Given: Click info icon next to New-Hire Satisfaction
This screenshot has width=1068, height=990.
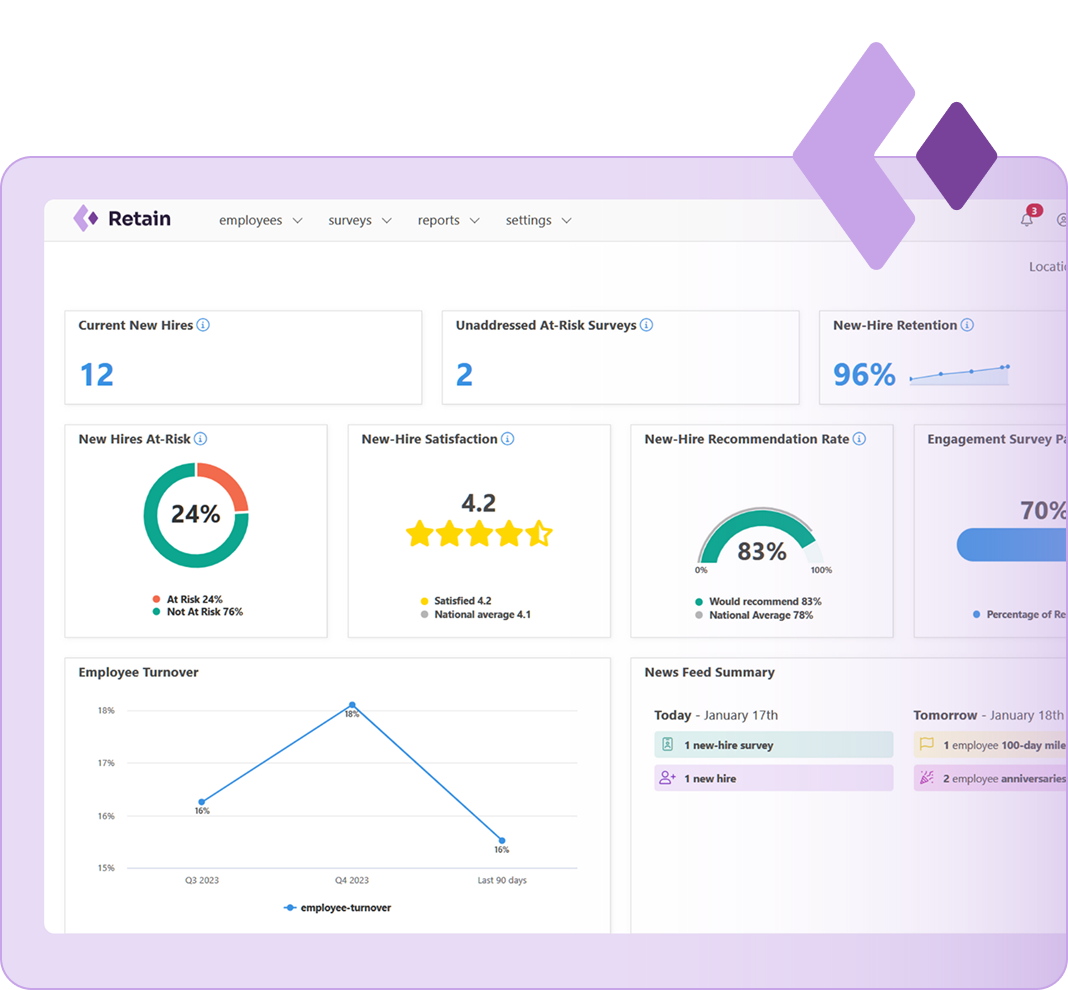Looking at the screenshot, I should [507, 439].
